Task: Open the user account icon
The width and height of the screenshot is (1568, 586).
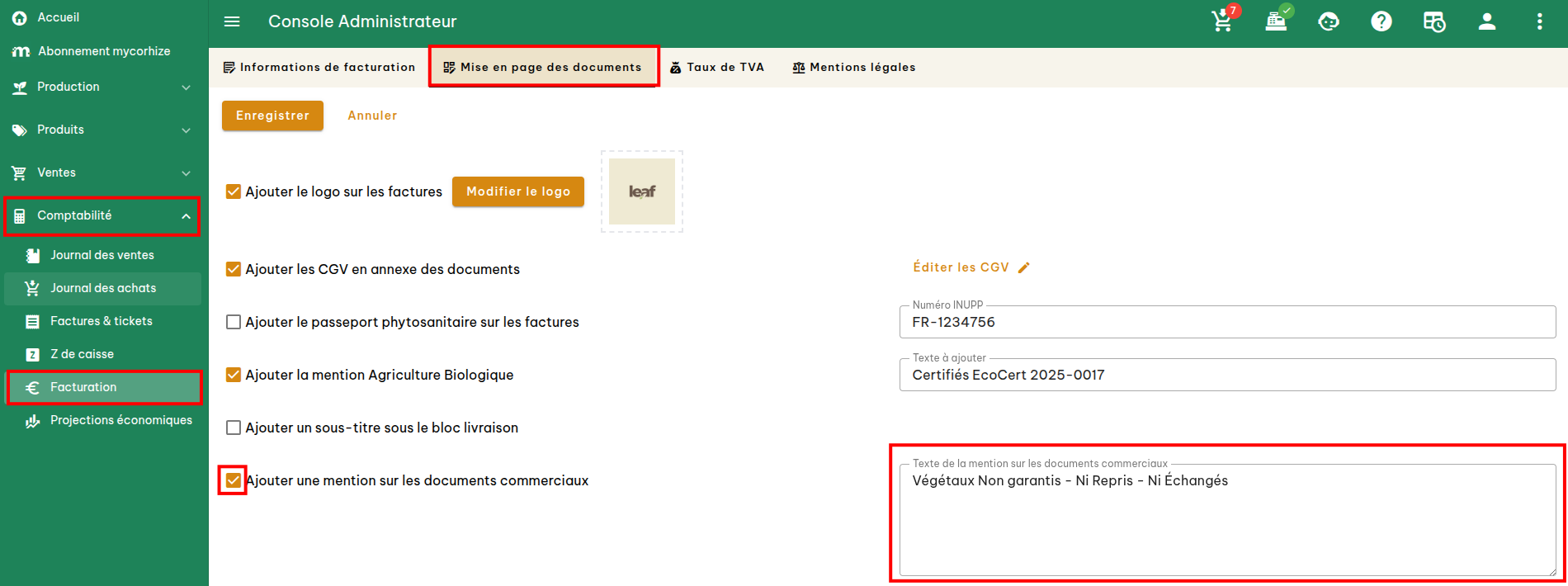Action: (x=1487, y=21)
